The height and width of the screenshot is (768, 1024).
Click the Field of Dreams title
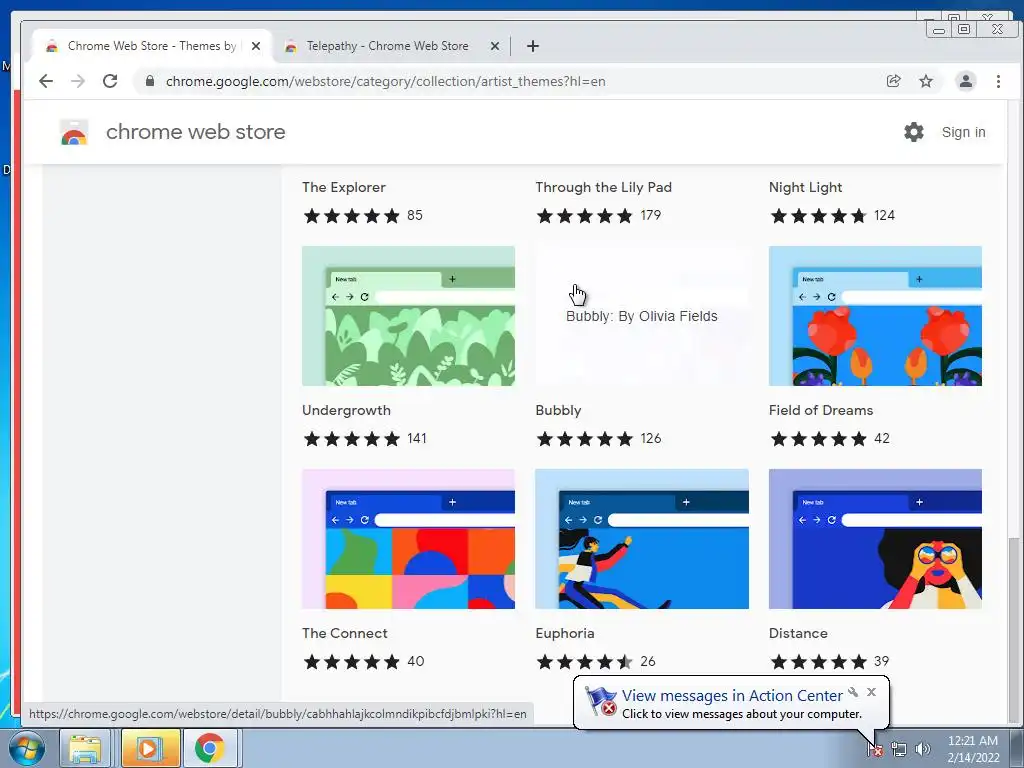tap(821, 410)
